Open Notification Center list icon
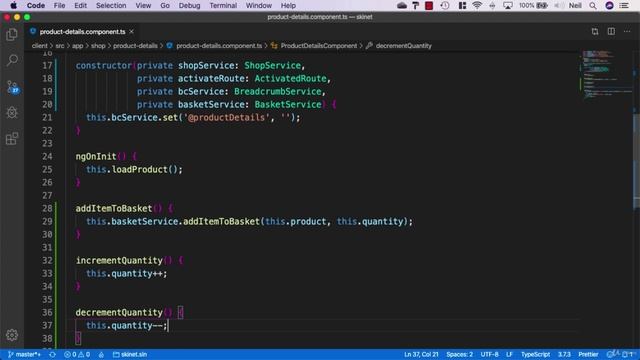Viewport: 640px width, 360px height. coord(624,6)
